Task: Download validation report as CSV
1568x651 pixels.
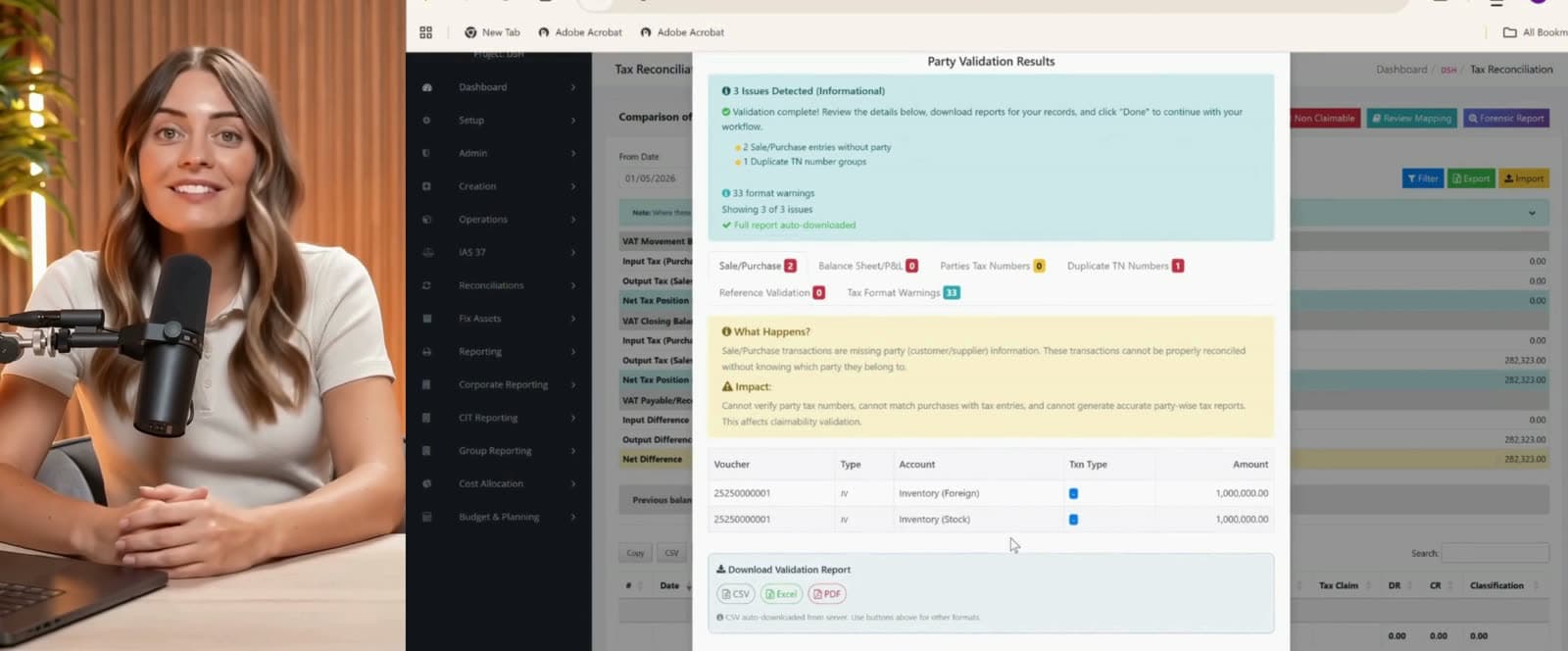Action: point(735,594)
